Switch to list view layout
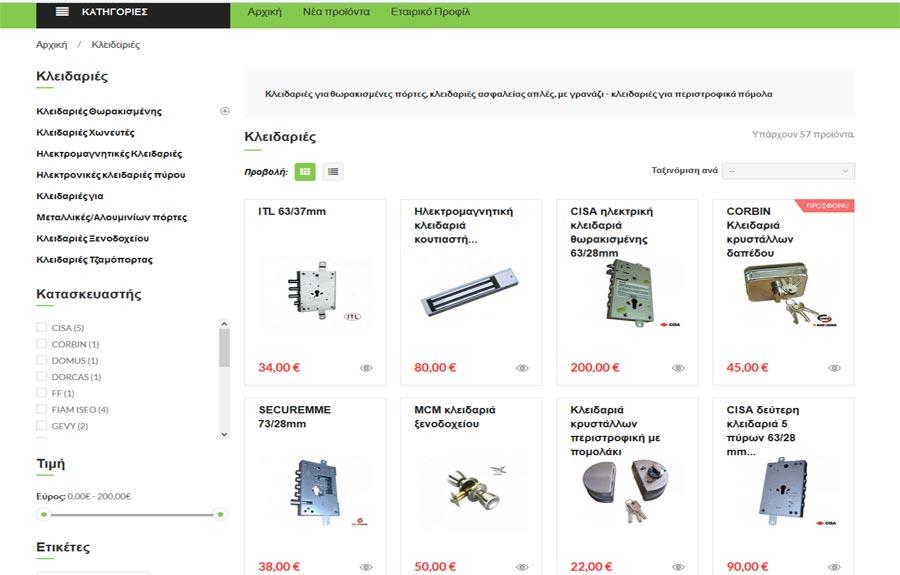This screenshot has width=900, height=575. pyautogui.click(x=333, y=172)
